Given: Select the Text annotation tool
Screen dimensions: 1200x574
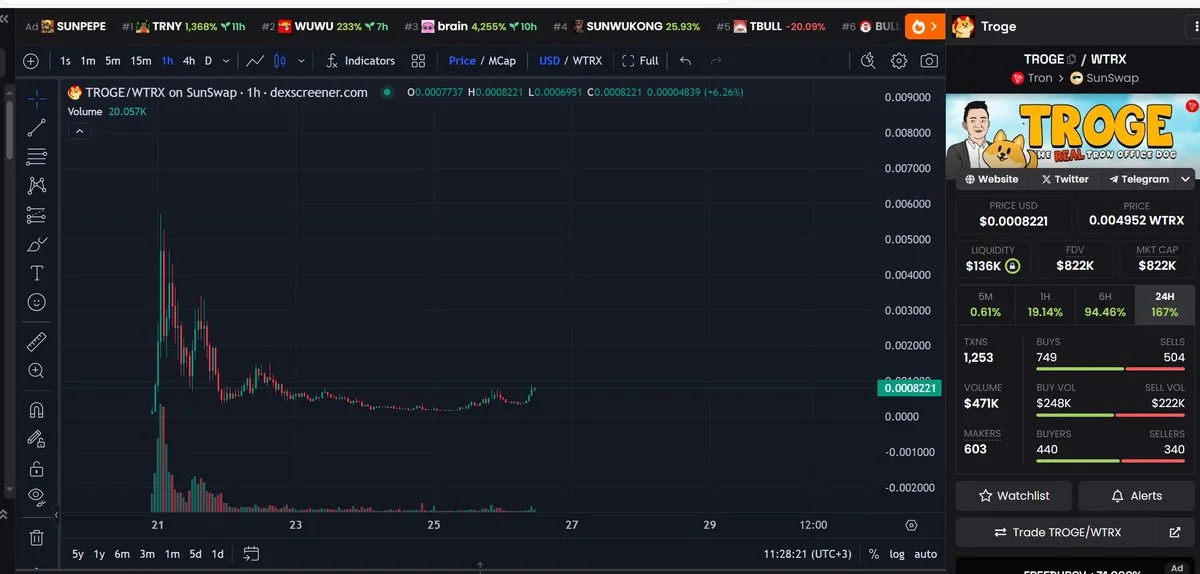Looking at the screenshot, I should pos(37,273).
